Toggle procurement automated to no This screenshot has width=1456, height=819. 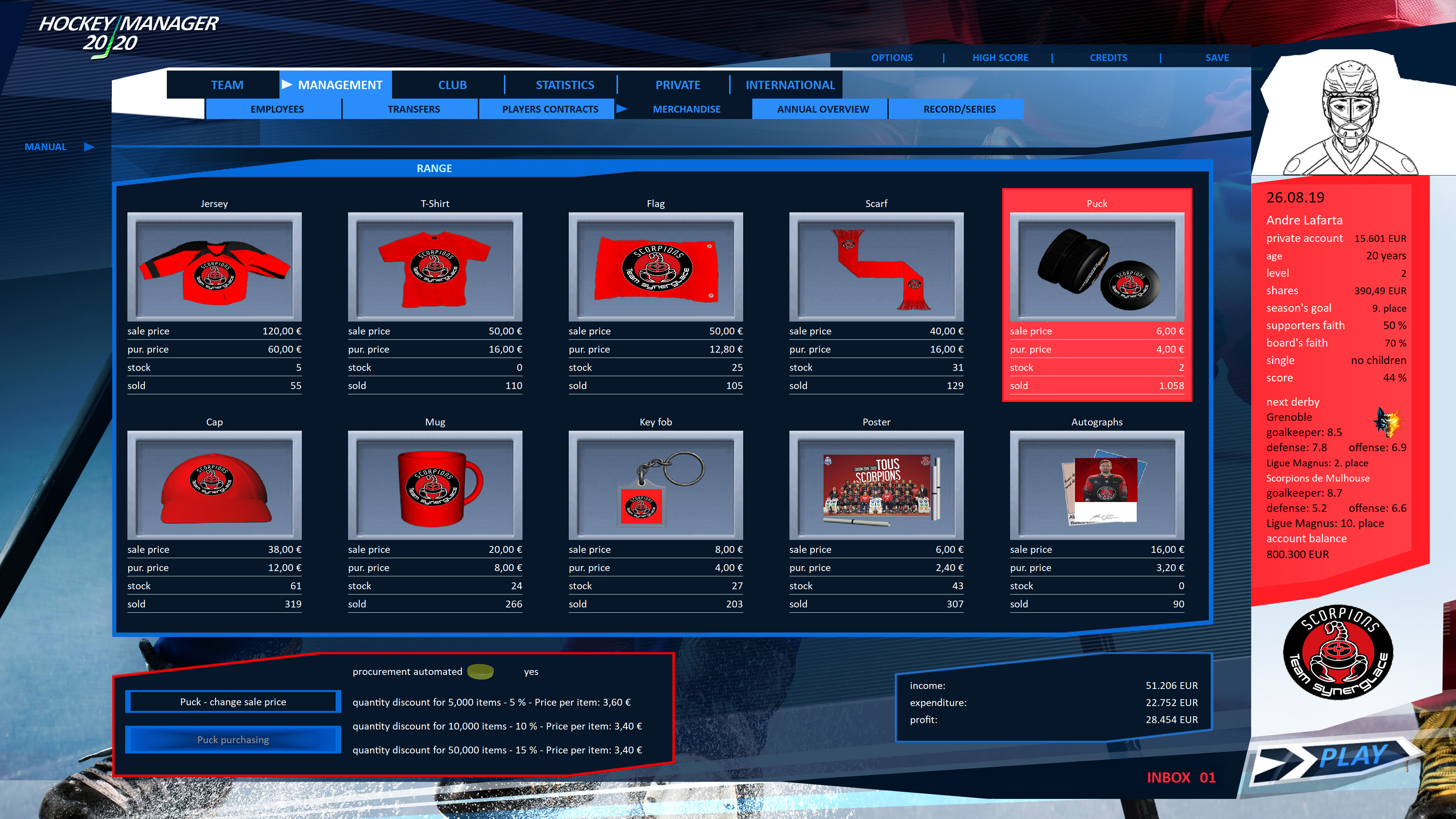coord(481,672)
